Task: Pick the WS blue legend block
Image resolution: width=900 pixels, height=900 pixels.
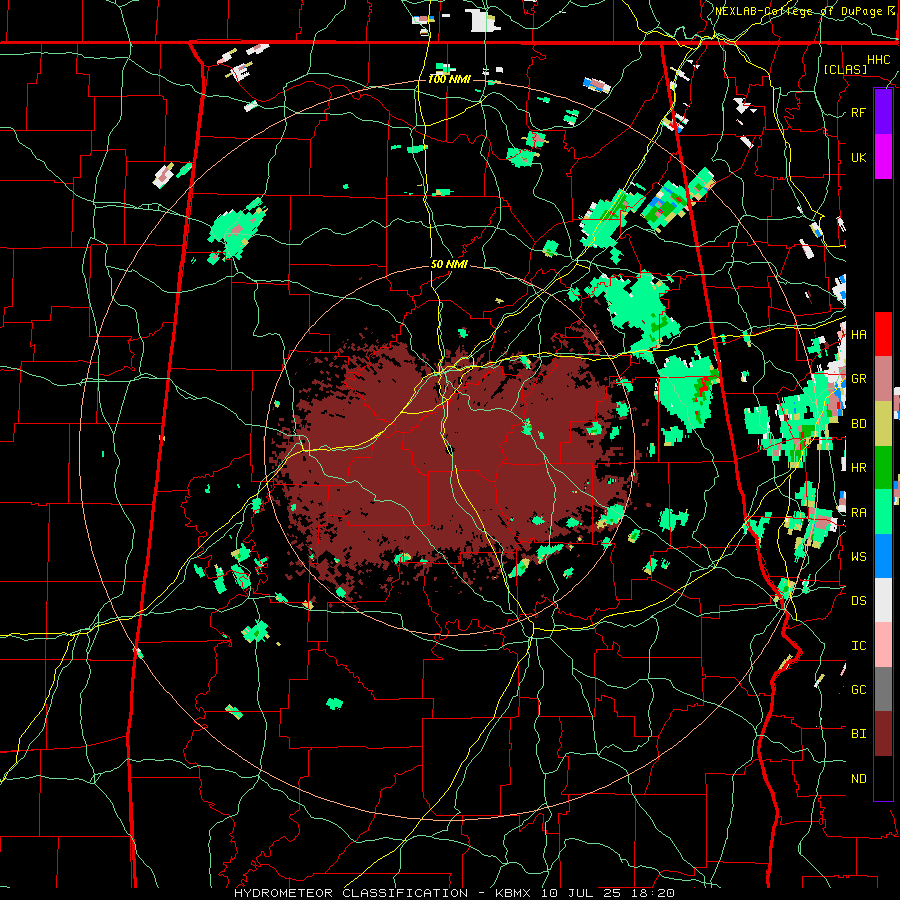Action: pyautogui.click(x=883, y=556)
